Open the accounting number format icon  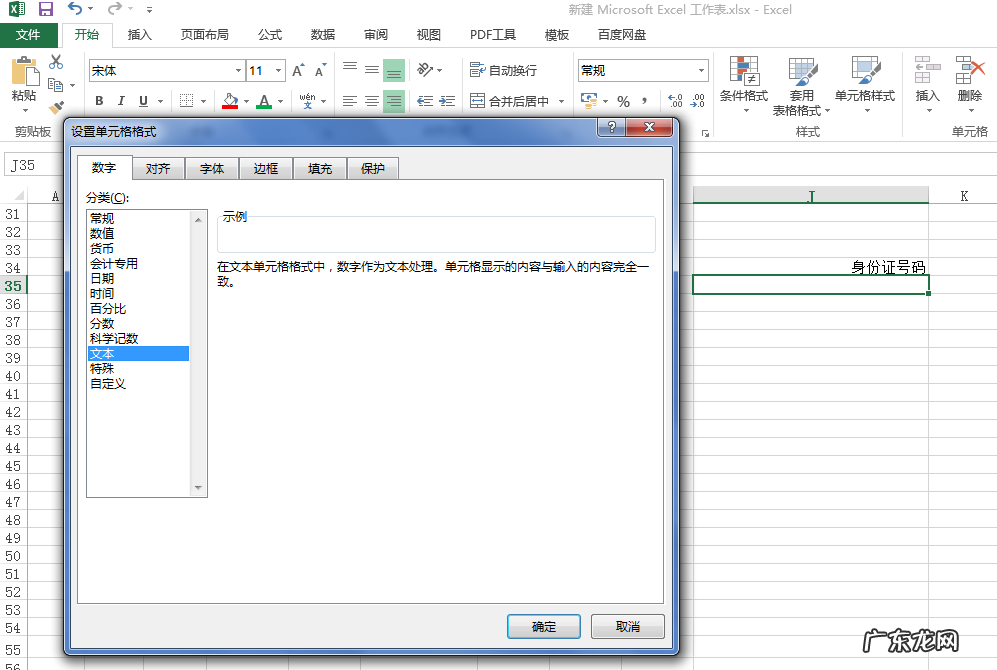click(x=589, y=100)
